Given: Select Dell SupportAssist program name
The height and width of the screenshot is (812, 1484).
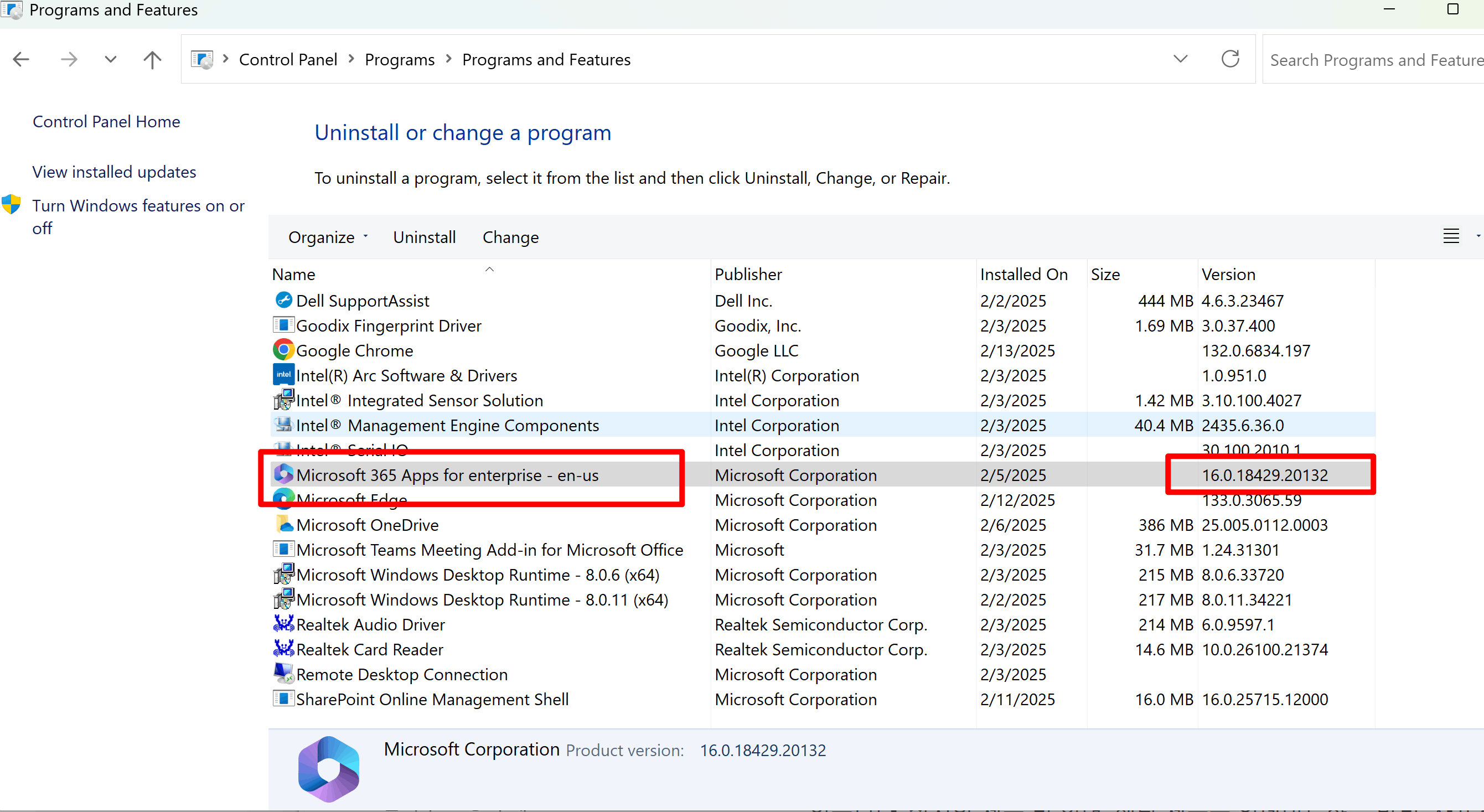Looking at the screenshot, I should 363,301.
